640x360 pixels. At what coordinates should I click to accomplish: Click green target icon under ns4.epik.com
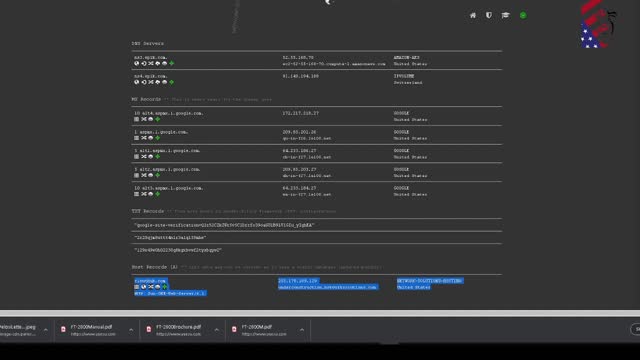[x=171, y=82]
